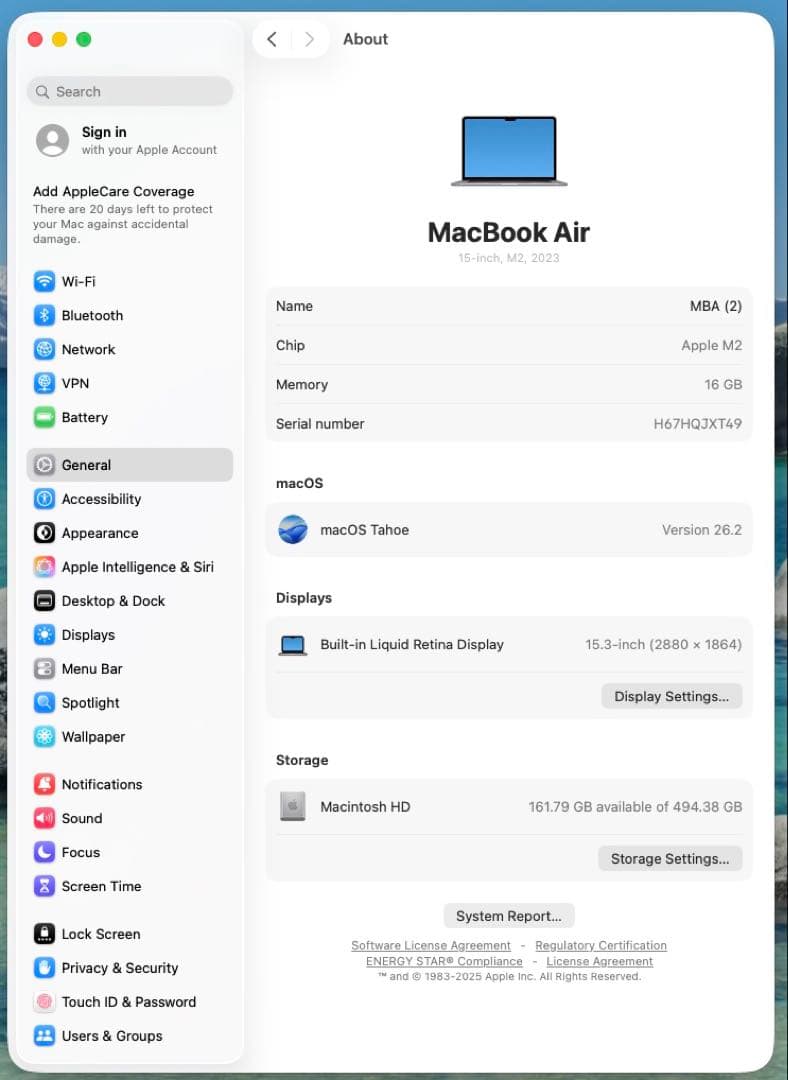Click the Apple Account avatar icon
This screenshot has width=788, height=1080.
click(52, 141)
